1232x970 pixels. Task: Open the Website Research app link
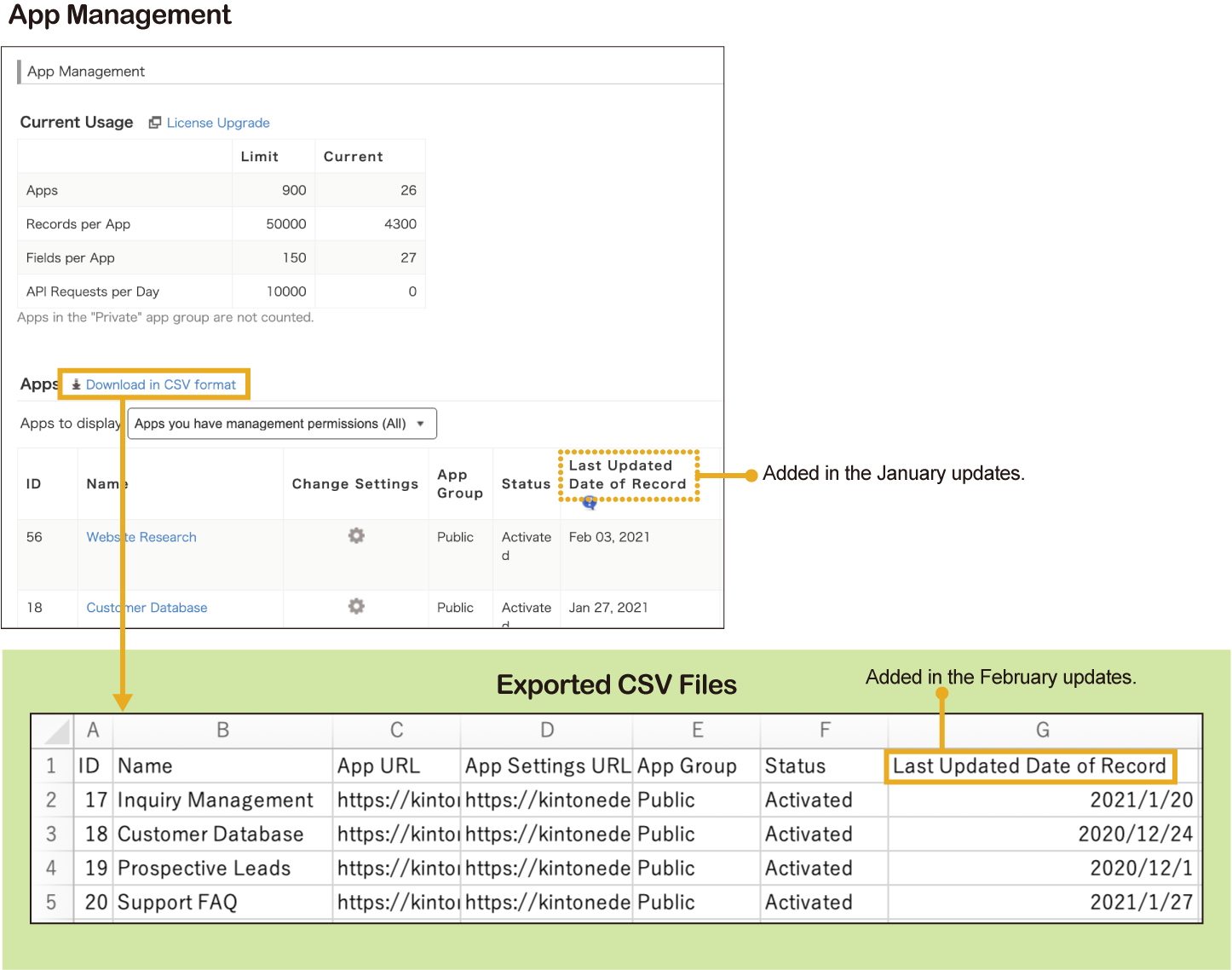coord(141,537)
